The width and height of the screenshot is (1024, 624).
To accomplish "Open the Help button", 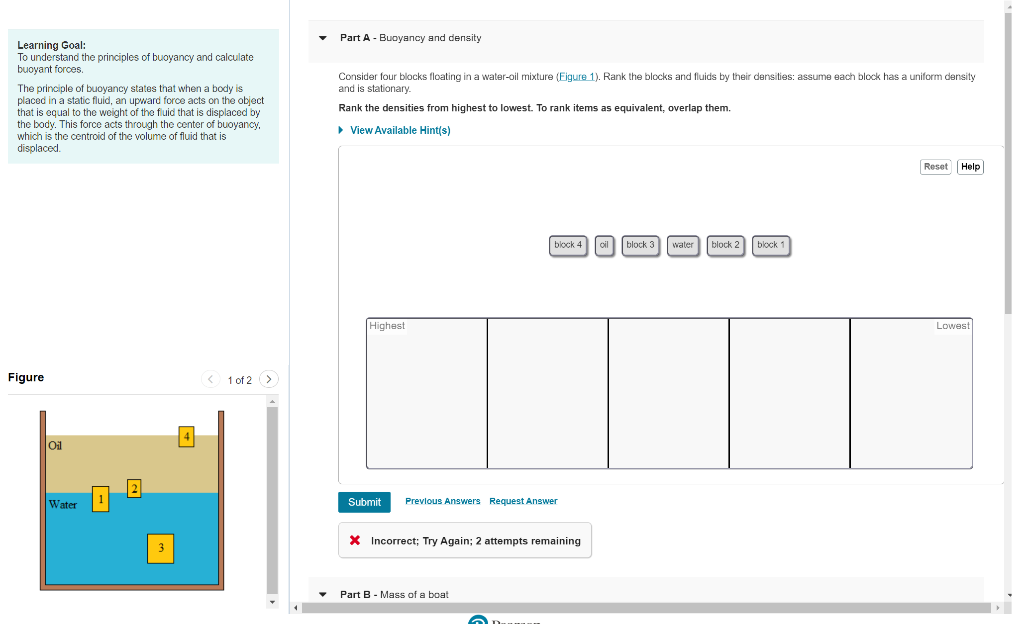I will click(970, 167).
